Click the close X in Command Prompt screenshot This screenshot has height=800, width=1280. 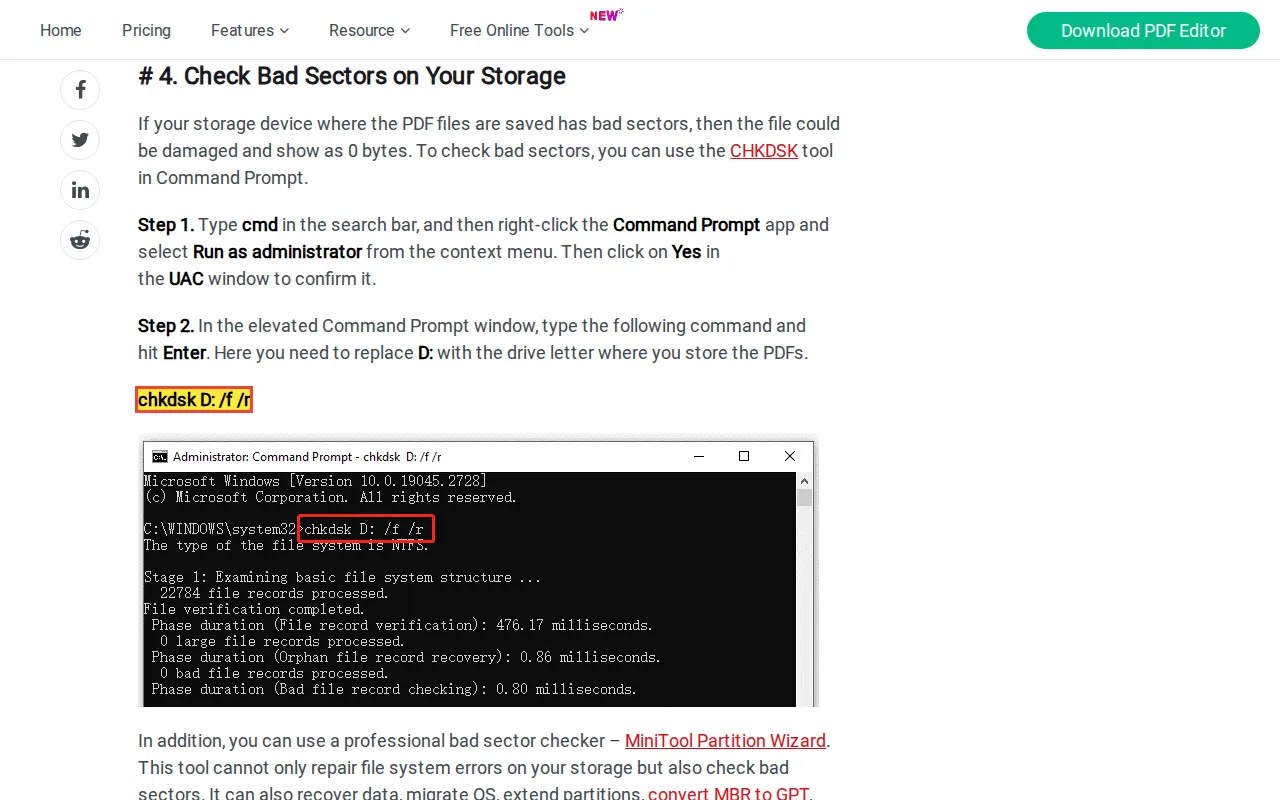tap(790, 457)
